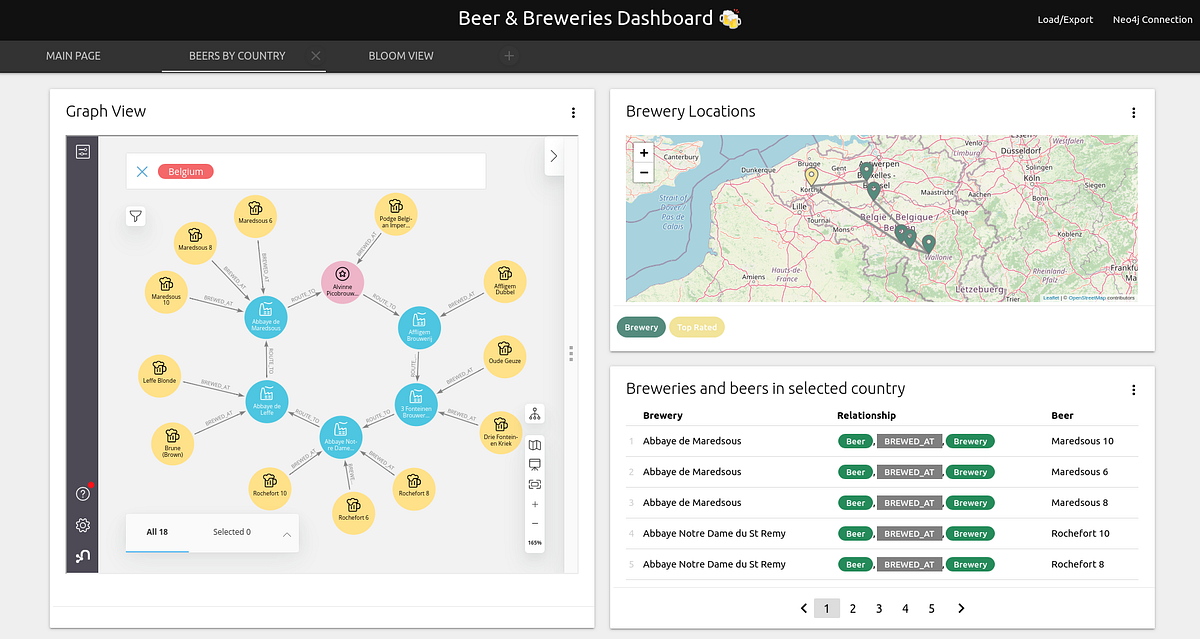The height and width of the screenshot is (639, 1200).
Task: Zoom in on the map with the plus control
Action: 643,152
